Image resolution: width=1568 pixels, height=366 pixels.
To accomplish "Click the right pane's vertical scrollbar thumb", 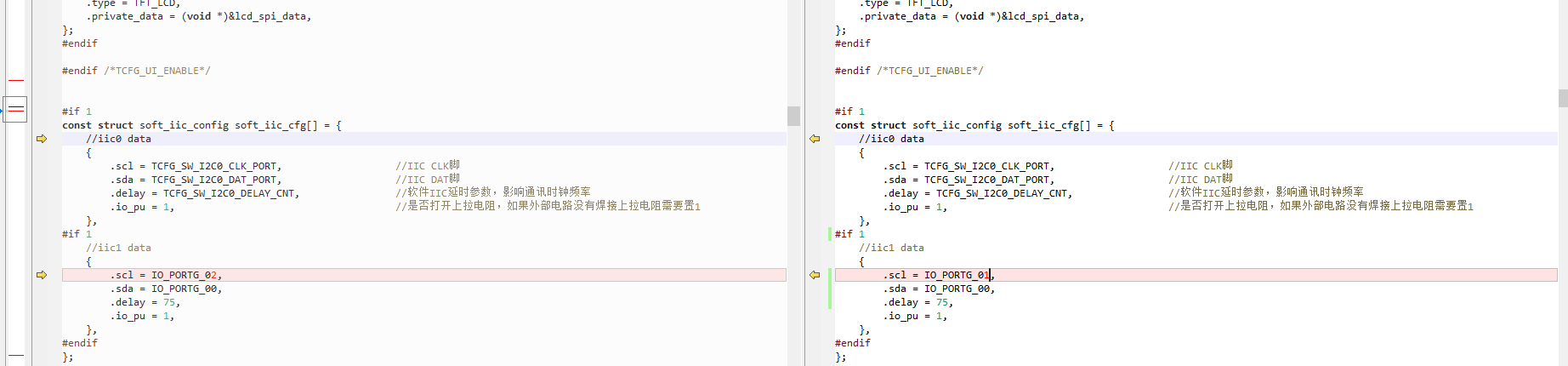I will 1563,98.
